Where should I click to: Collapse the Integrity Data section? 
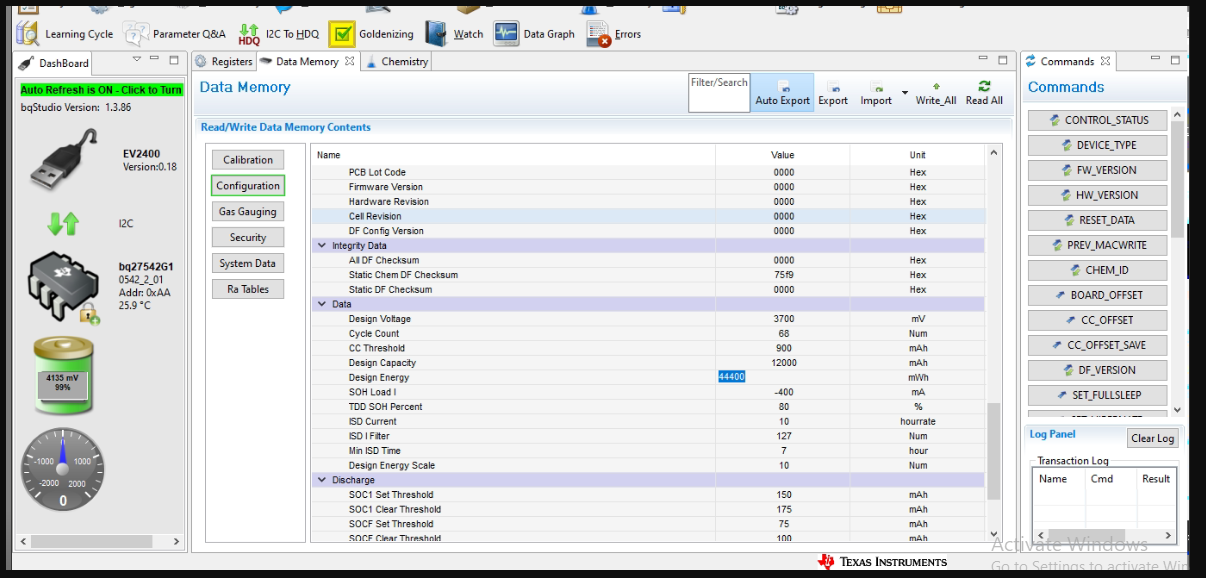[322, 245]
